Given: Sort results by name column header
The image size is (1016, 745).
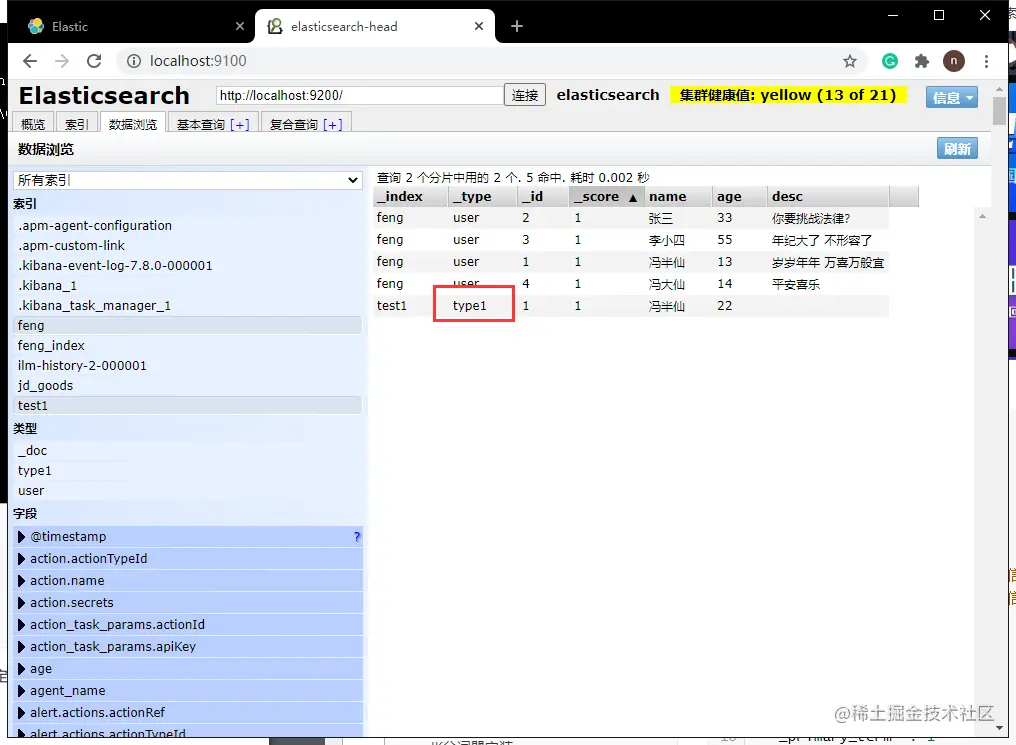Looking at the screenshot, I should (x=677, y=196).
